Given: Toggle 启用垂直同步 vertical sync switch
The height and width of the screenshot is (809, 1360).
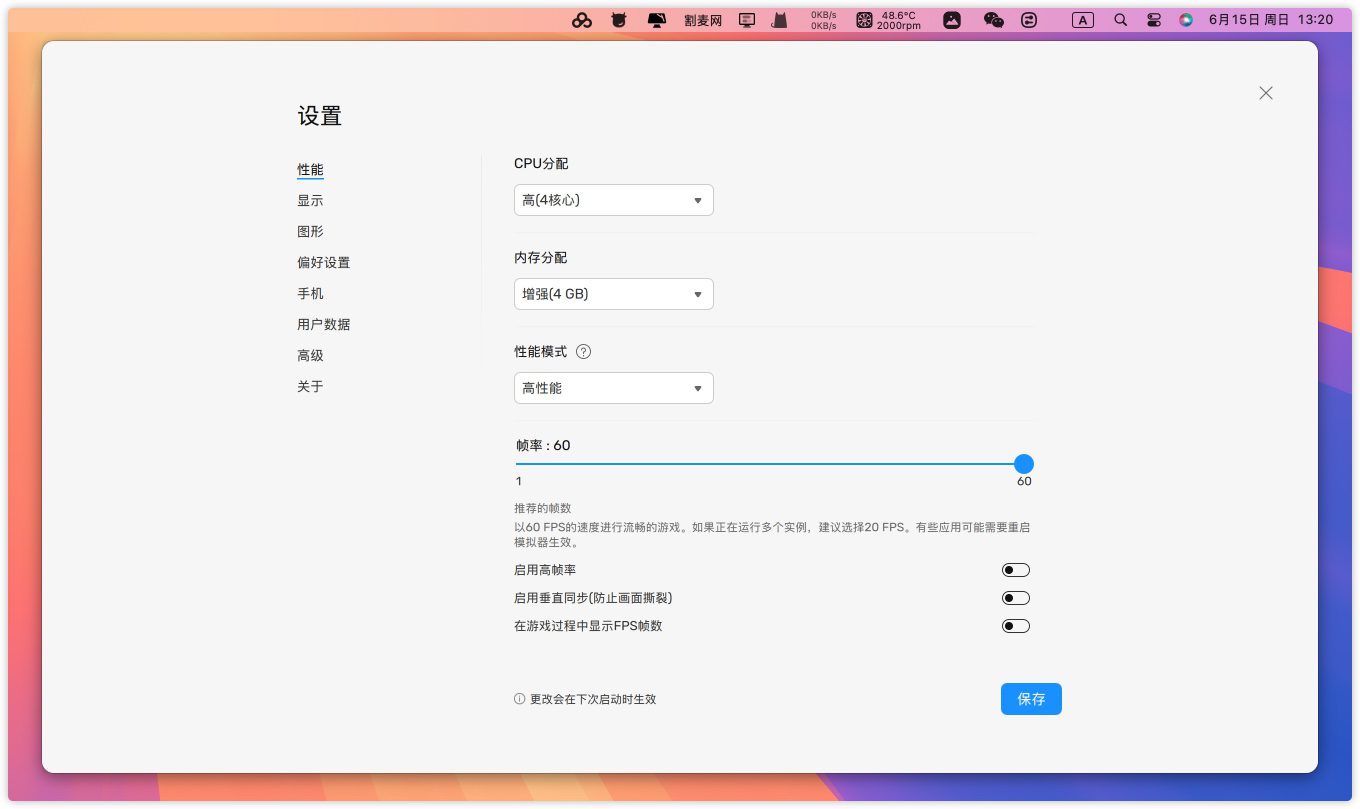Looking at the screenshot, I should coord(1015,598).
